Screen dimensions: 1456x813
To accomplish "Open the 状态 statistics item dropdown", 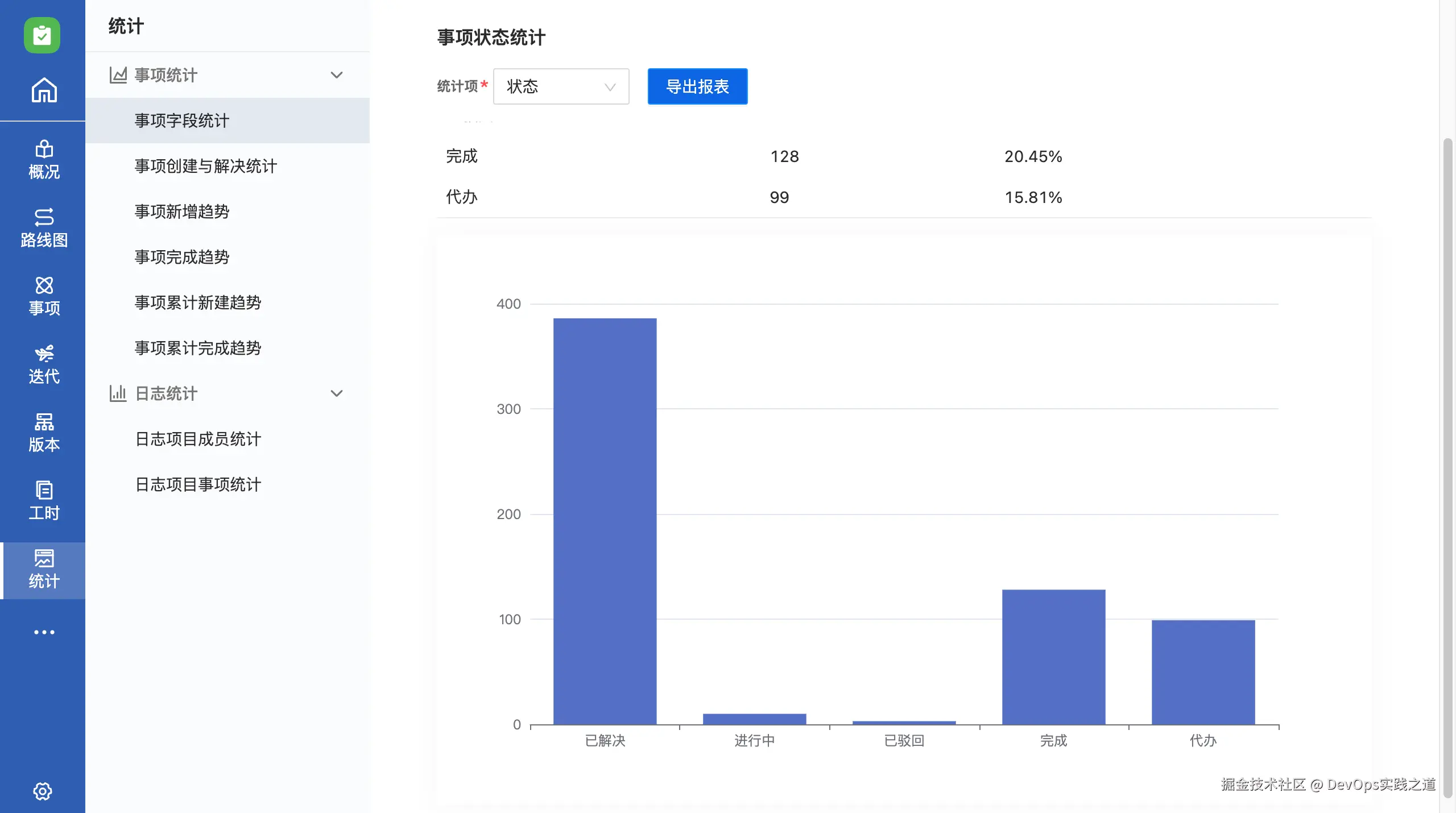I will (x=561, y=86).
